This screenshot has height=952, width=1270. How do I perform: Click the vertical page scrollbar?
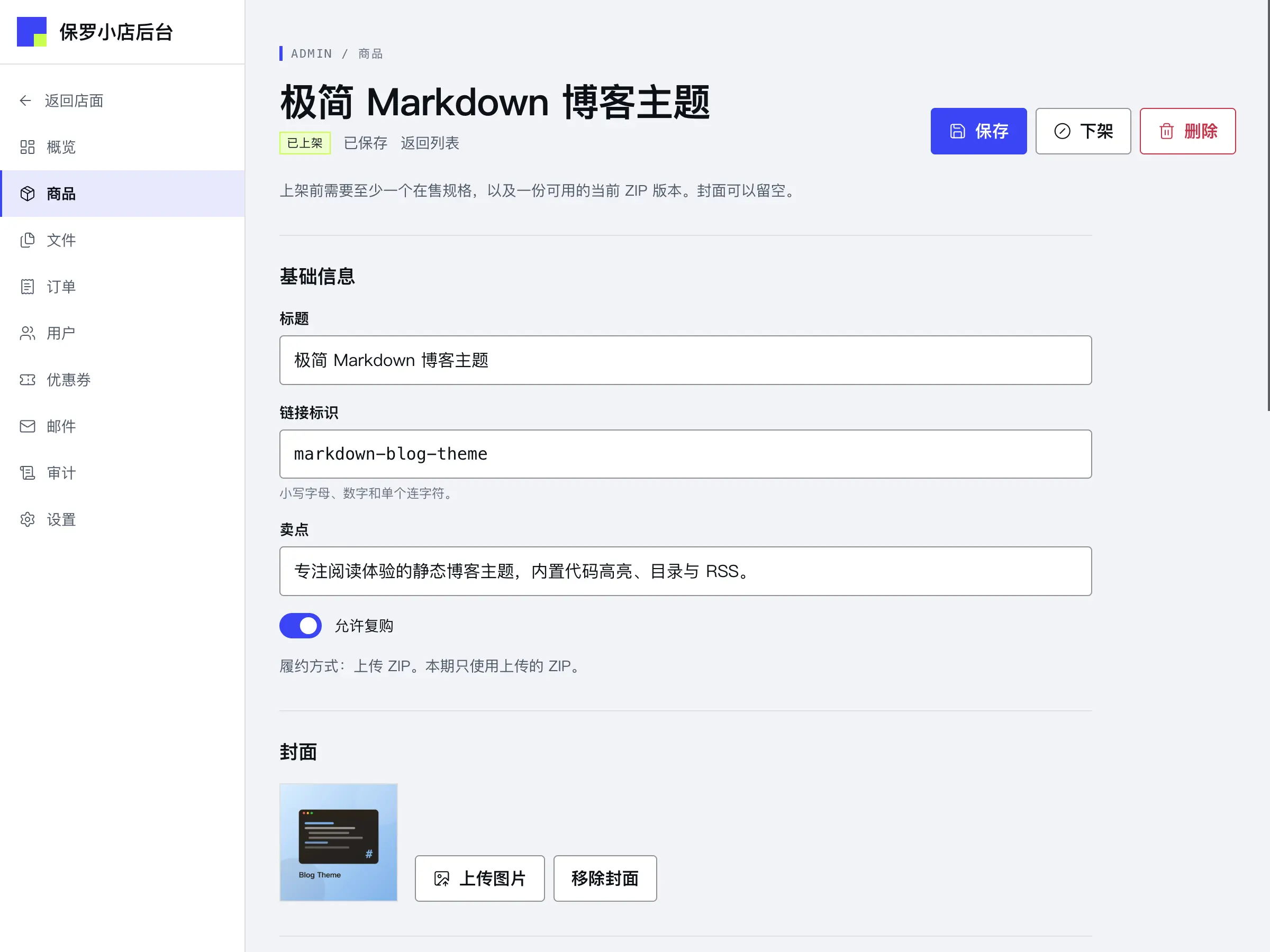click(x=1268, y=205)
